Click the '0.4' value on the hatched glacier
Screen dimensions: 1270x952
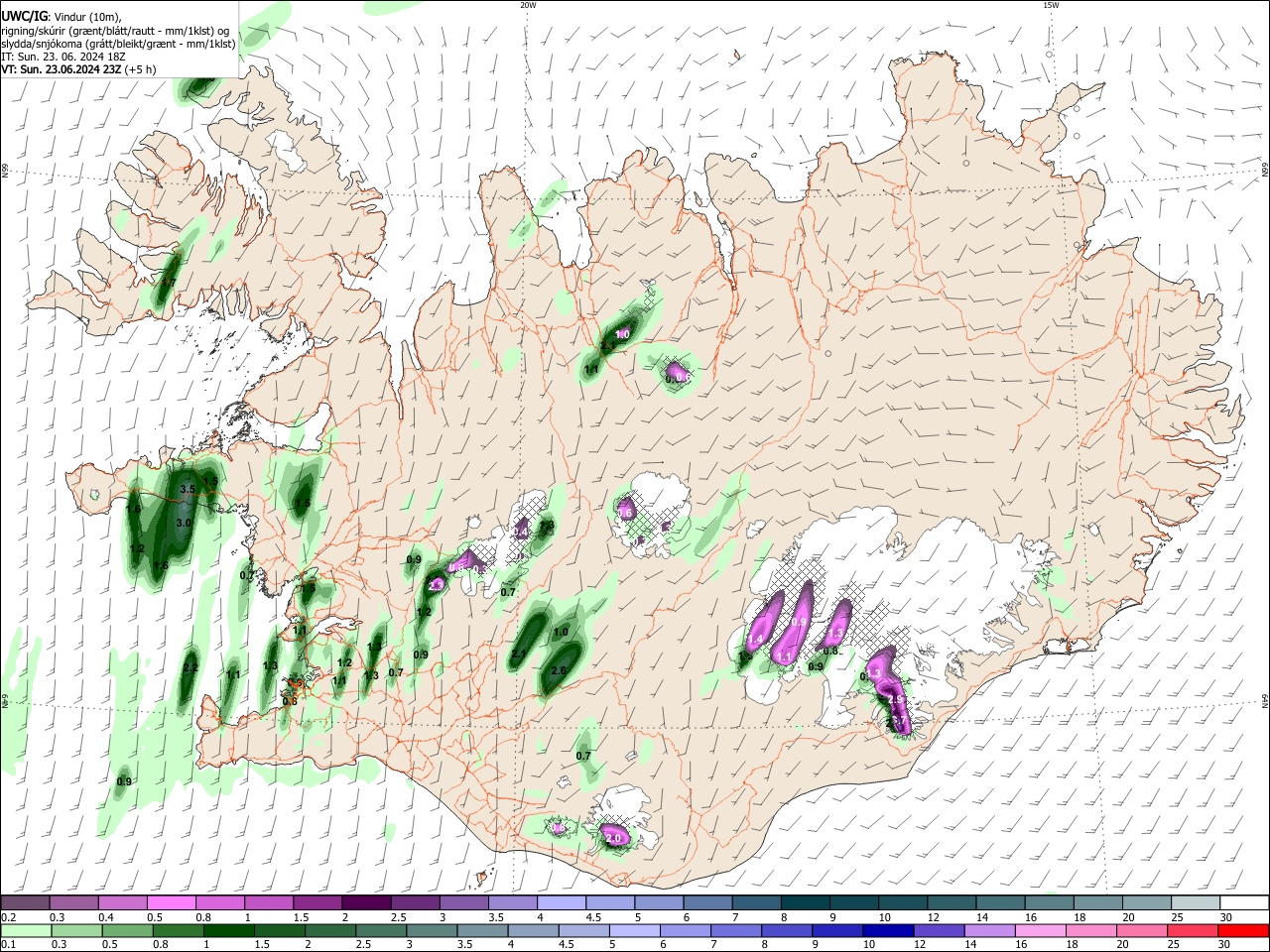(520, 533)
